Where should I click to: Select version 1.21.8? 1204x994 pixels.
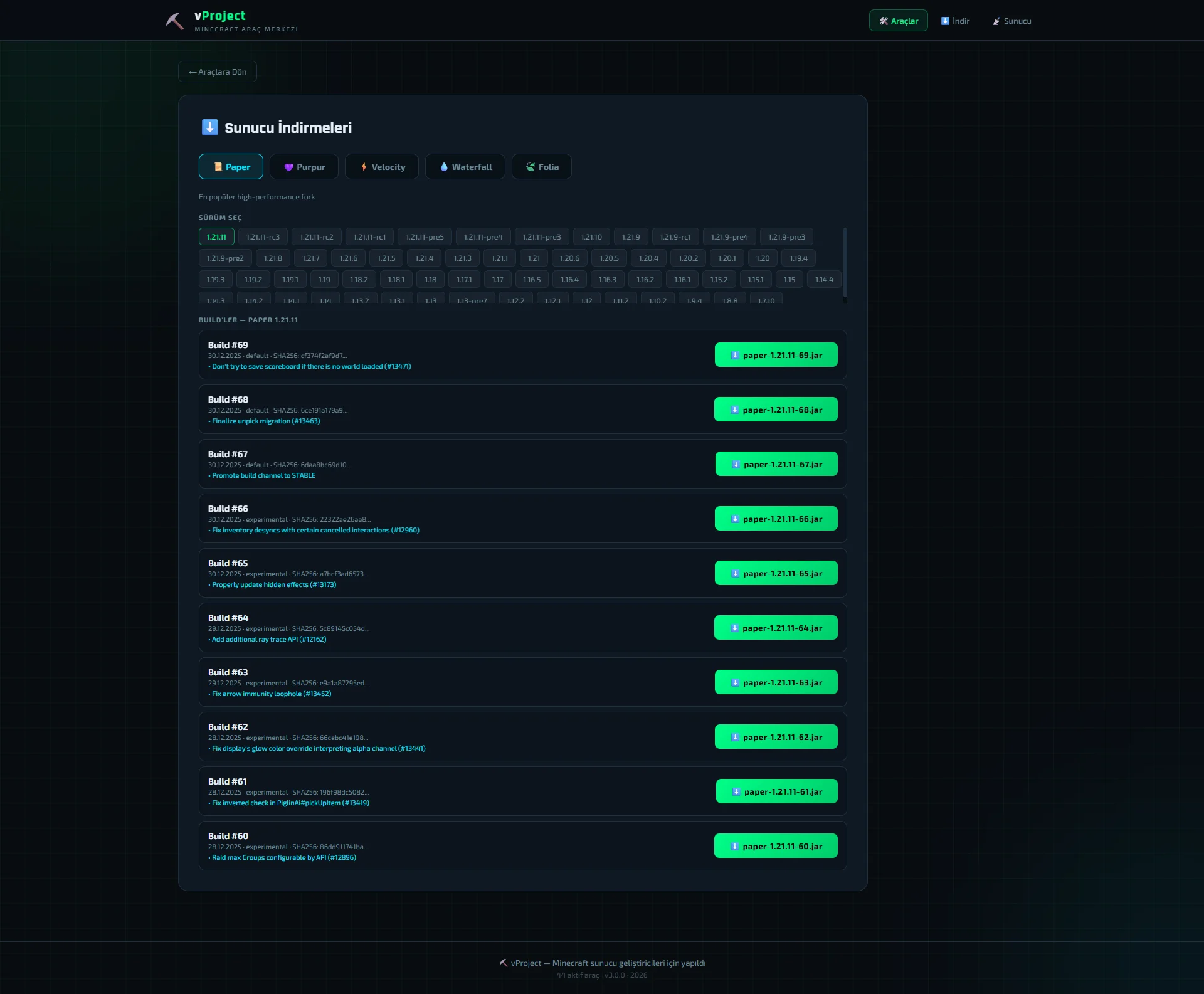(x=273, y=258)
